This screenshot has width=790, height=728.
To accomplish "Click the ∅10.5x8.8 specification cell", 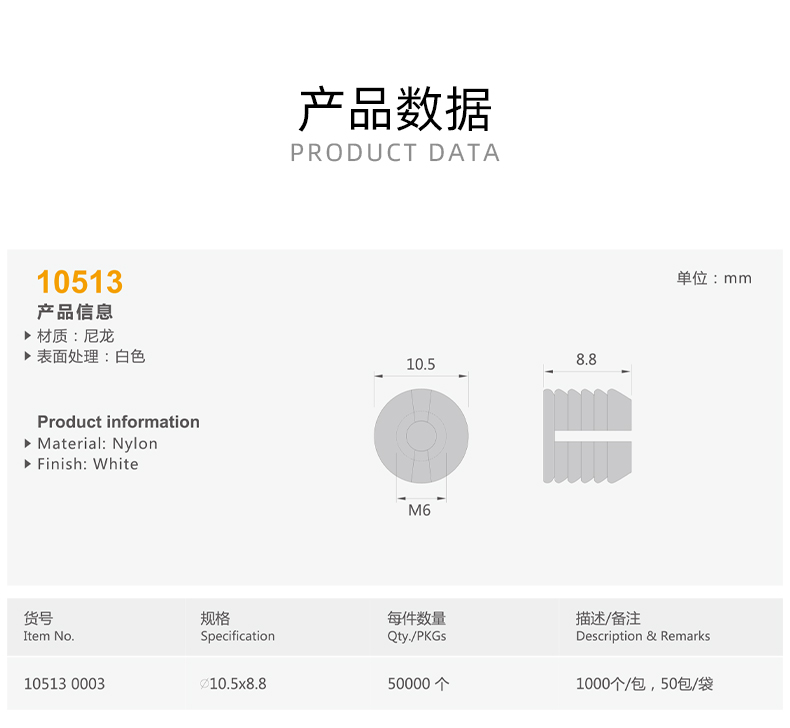I will [233, 684].
